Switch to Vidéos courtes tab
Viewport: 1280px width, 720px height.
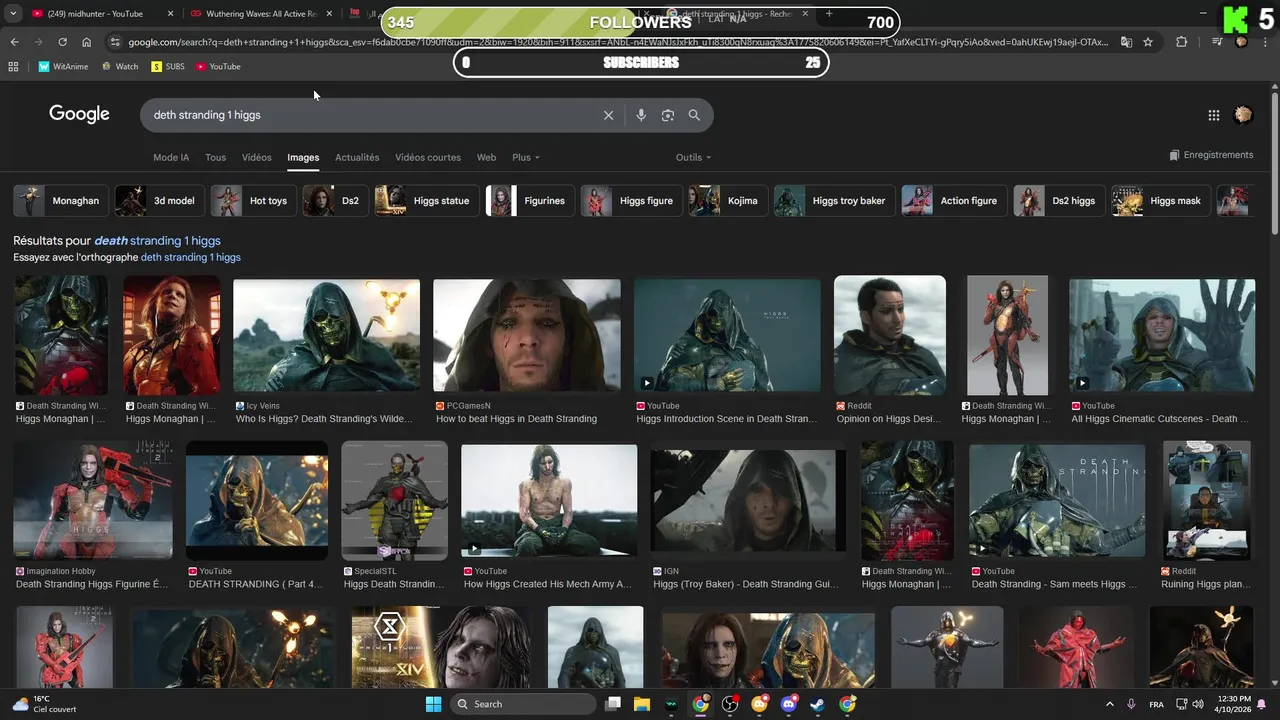428,157
